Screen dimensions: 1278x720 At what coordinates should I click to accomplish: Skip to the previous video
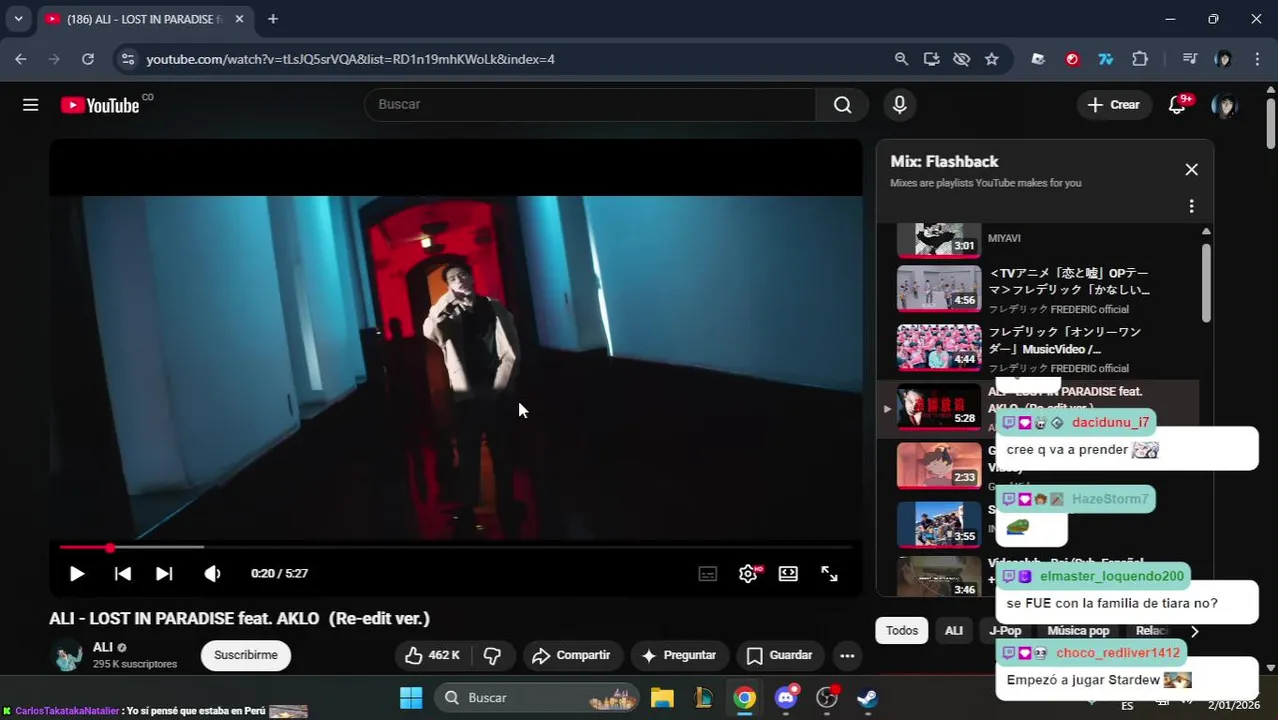coord(123,574)
